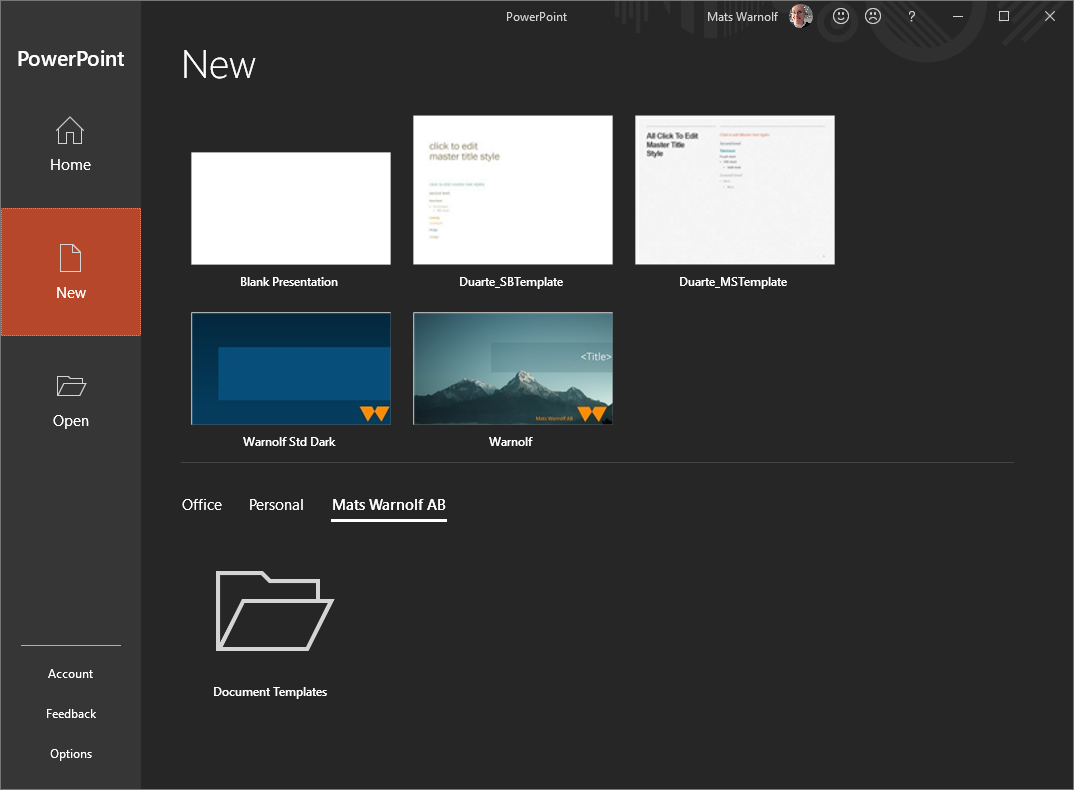
Task: Switch to the Personal templates tab
Action: pos(276,505)
